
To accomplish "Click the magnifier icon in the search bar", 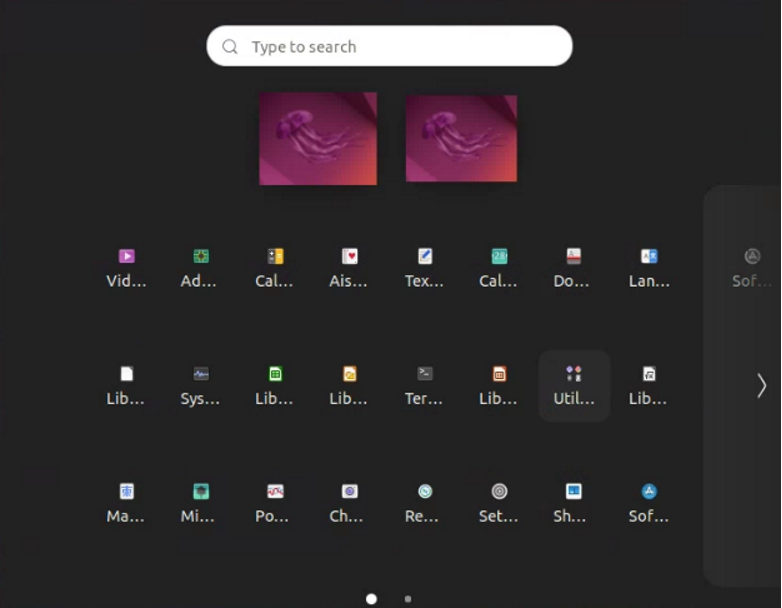I will [x=230, y=46].
